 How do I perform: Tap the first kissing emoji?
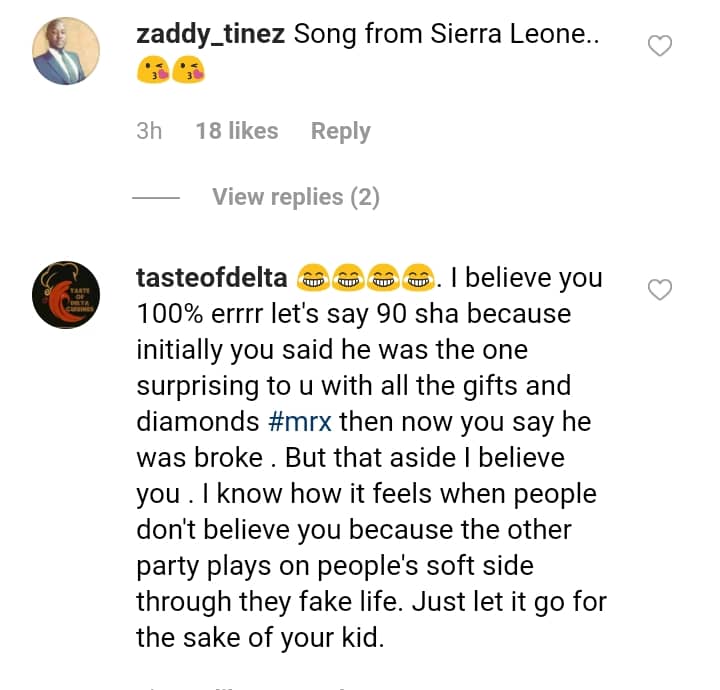151,72
